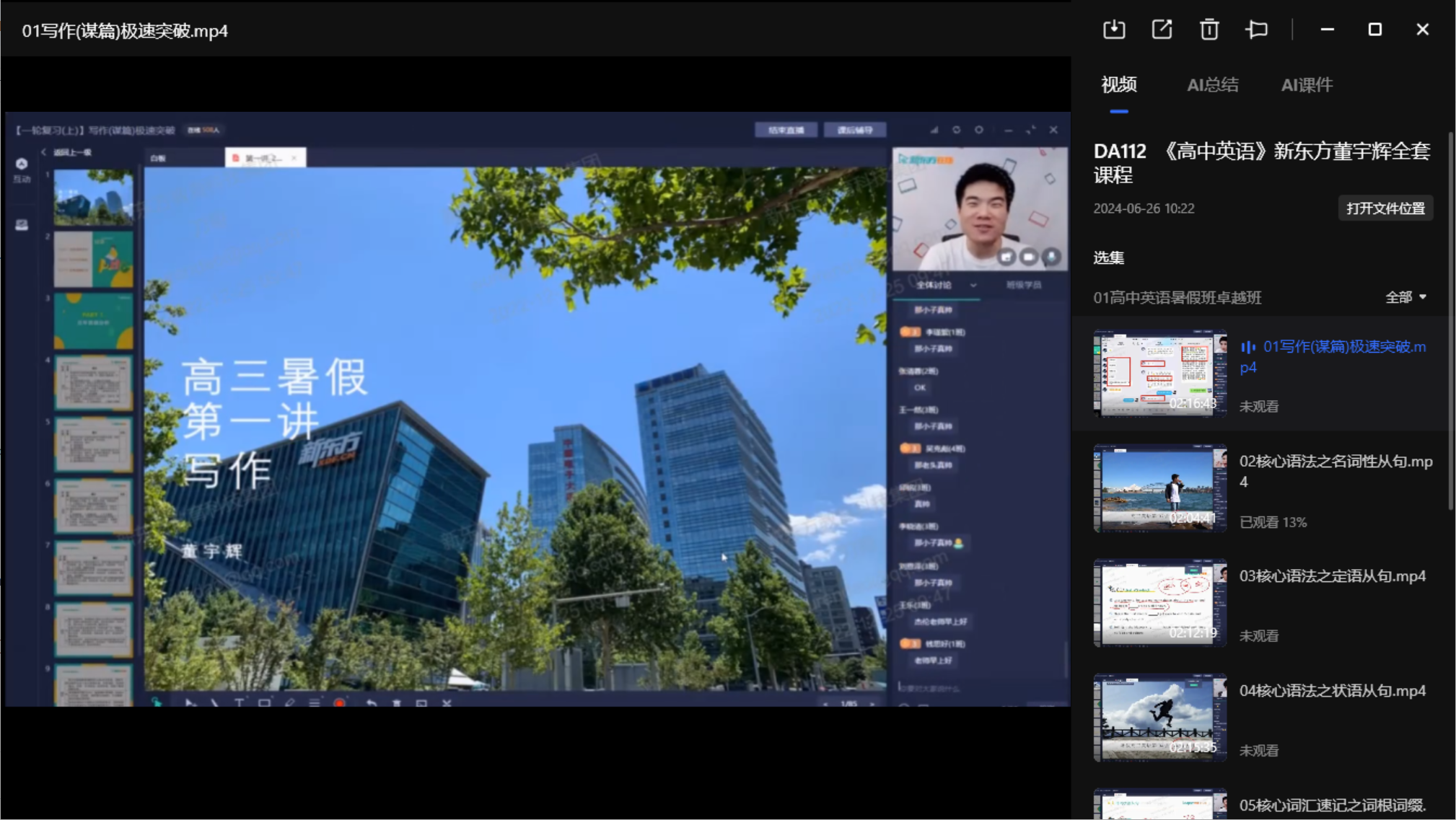This screenshot has width=1456, height=820.
Task: Click the 01高中英语暑假班卓越班 collection name
Action: point(1177,298)
